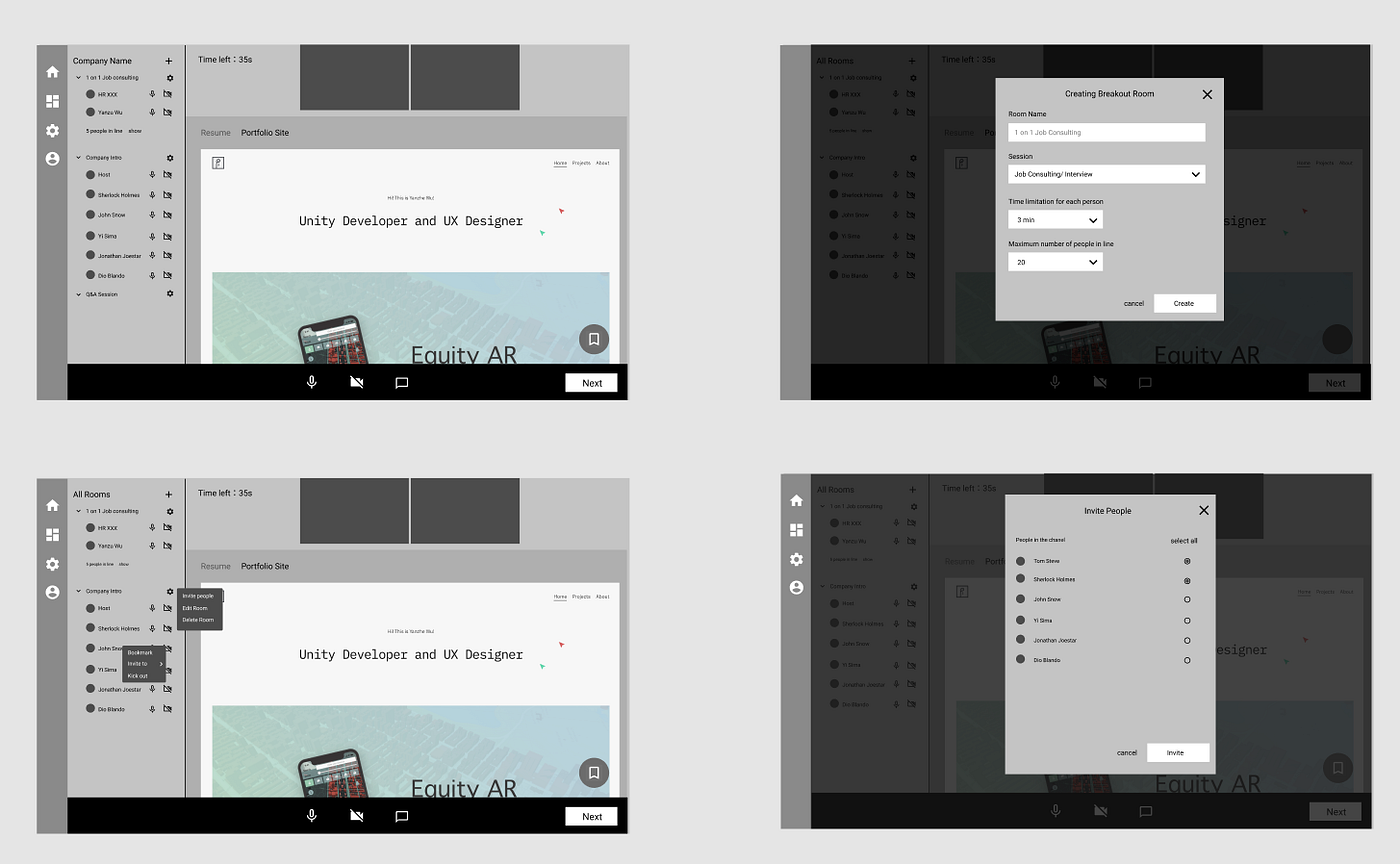Click round bookmark button in Company Name screen
This screenshot has height=864, width=1400.
pos(594,339)
